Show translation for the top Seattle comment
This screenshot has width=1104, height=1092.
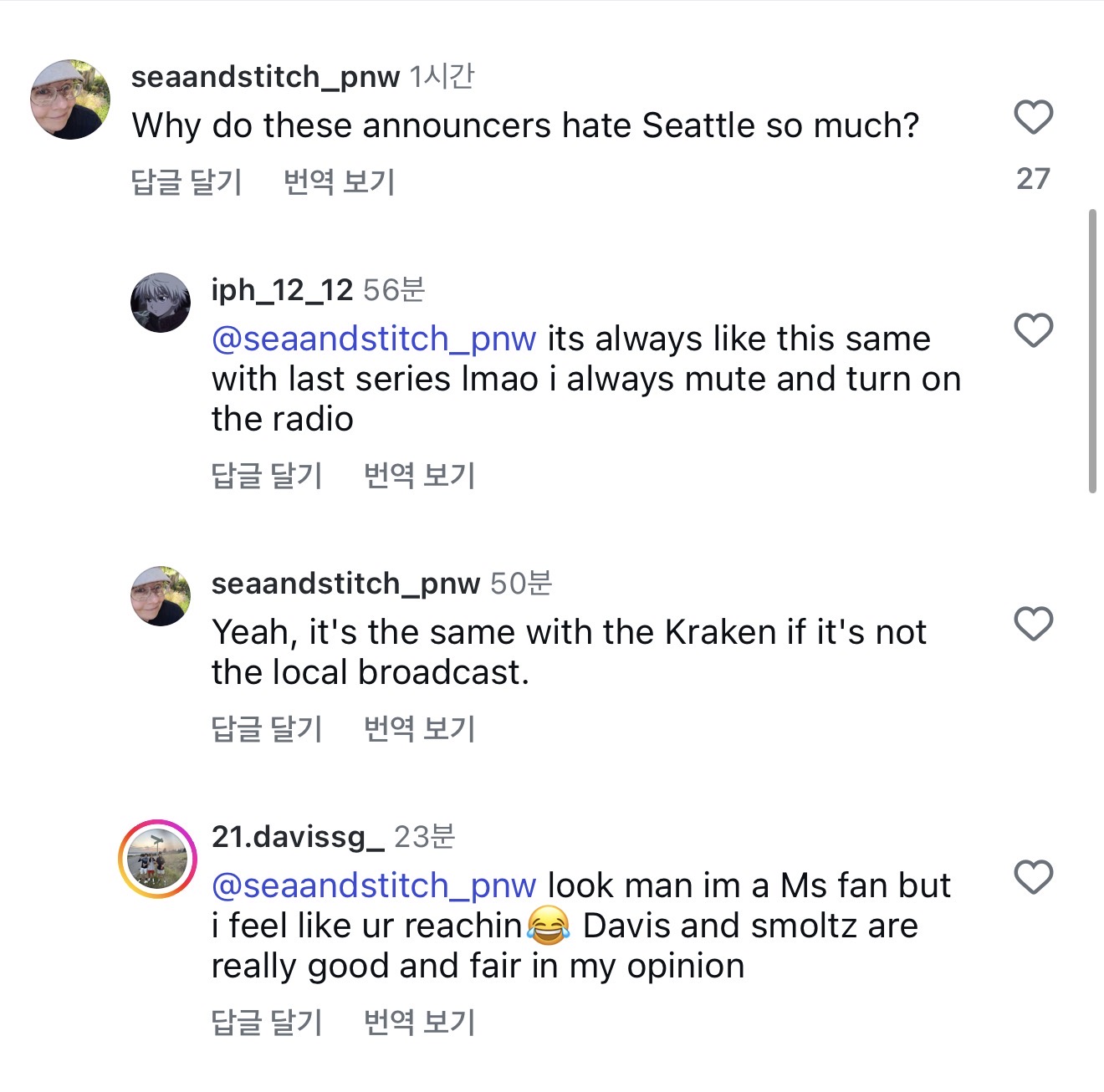tap(339, 181)
